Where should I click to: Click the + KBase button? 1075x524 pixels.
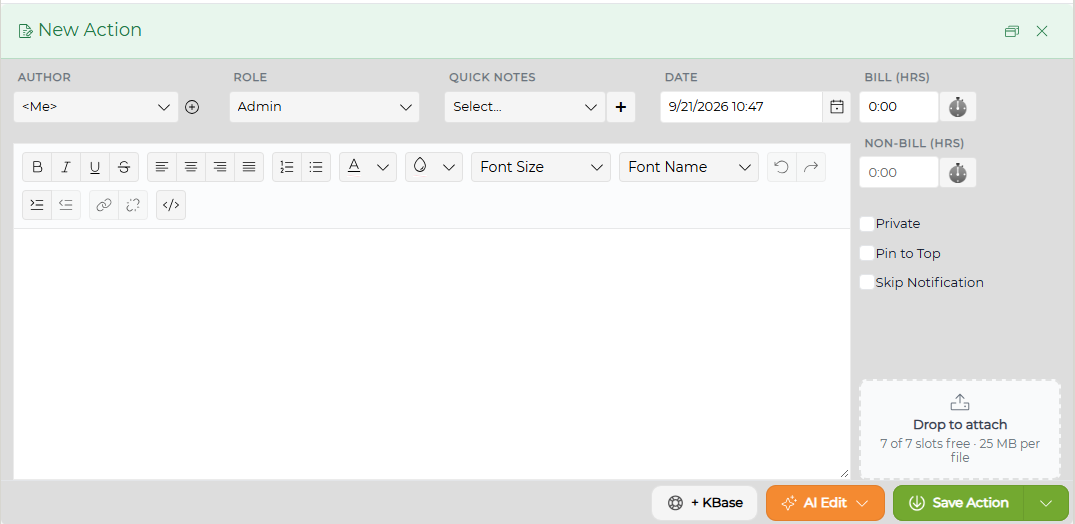point(705,503)
